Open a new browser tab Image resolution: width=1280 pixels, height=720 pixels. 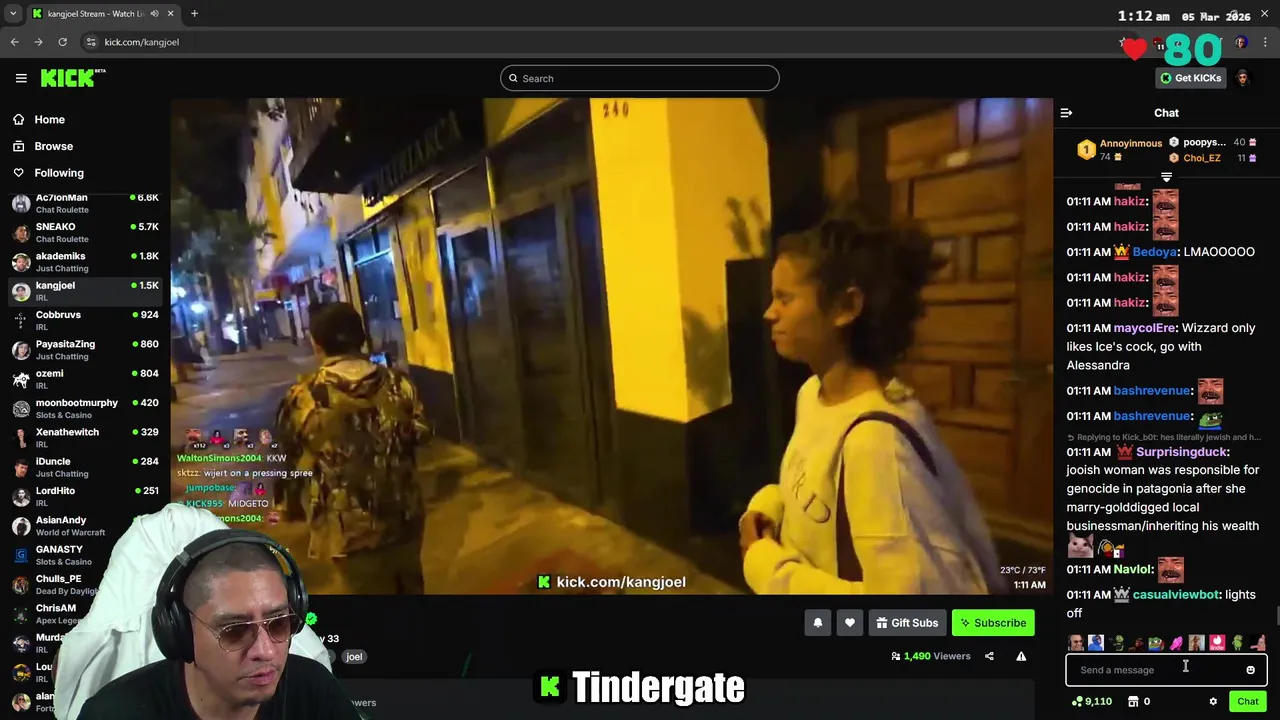[x=194, y=14]
